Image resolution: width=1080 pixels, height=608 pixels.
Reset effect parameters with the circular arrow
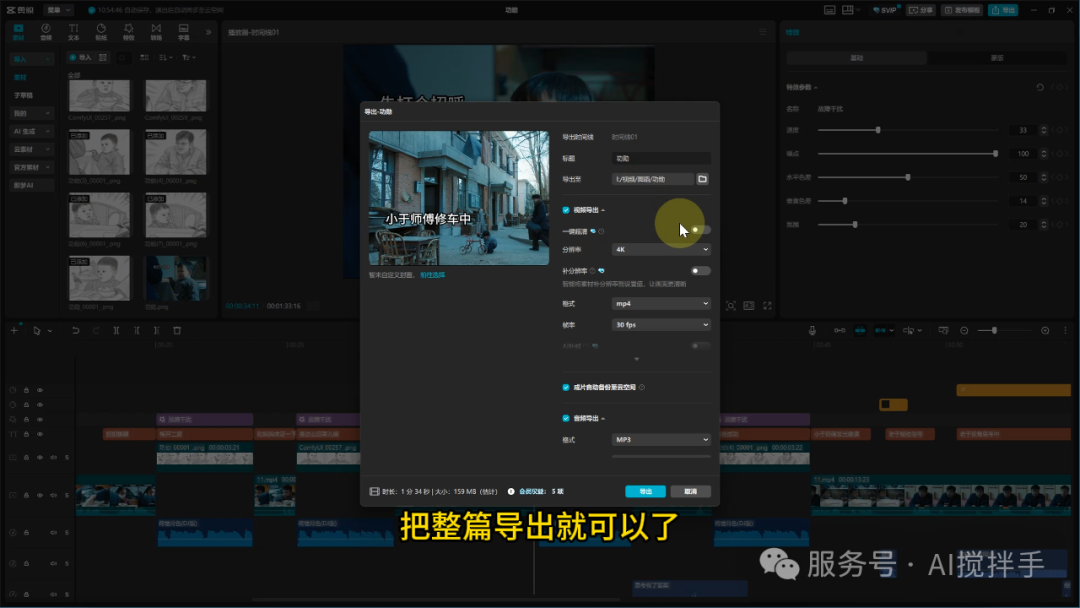tap(1040, 87)
